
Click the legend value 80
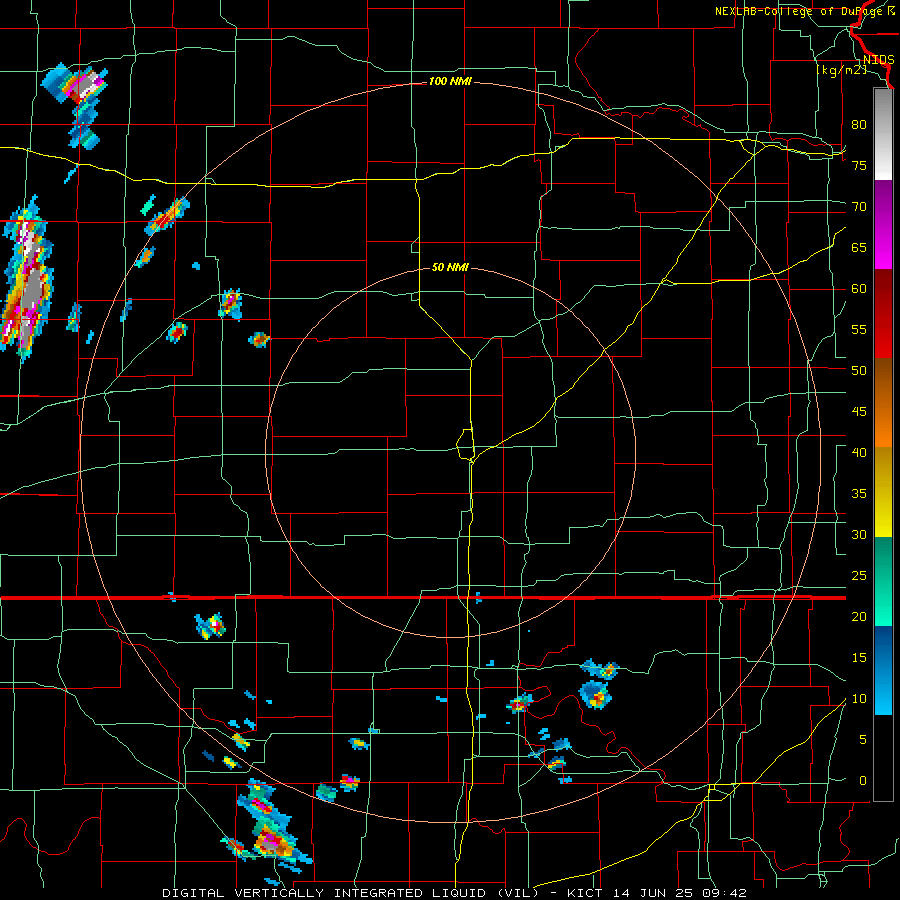tap(859, 125)
